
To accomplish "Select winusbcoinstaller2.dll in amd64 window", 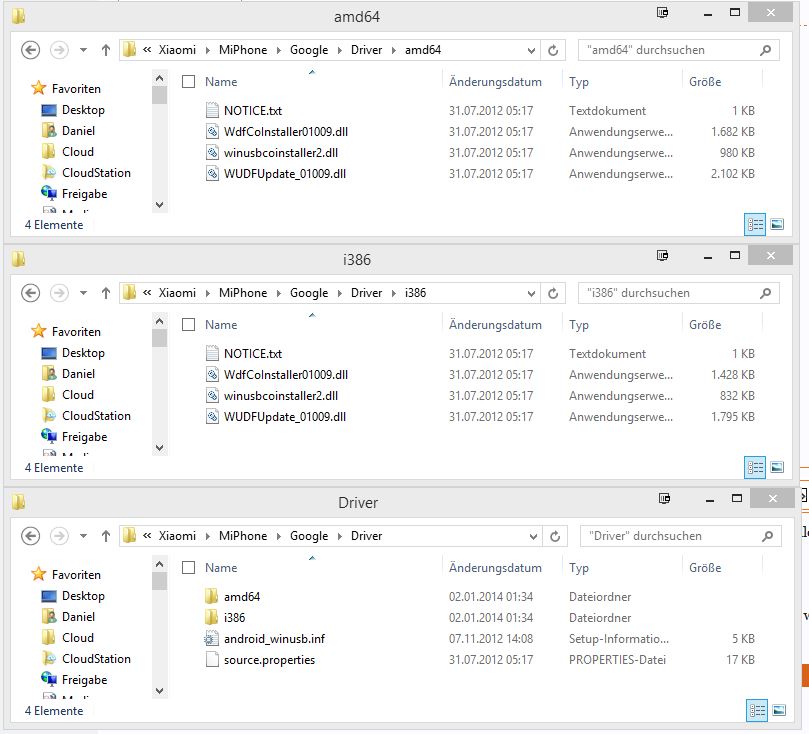I will tap(281, 153).
